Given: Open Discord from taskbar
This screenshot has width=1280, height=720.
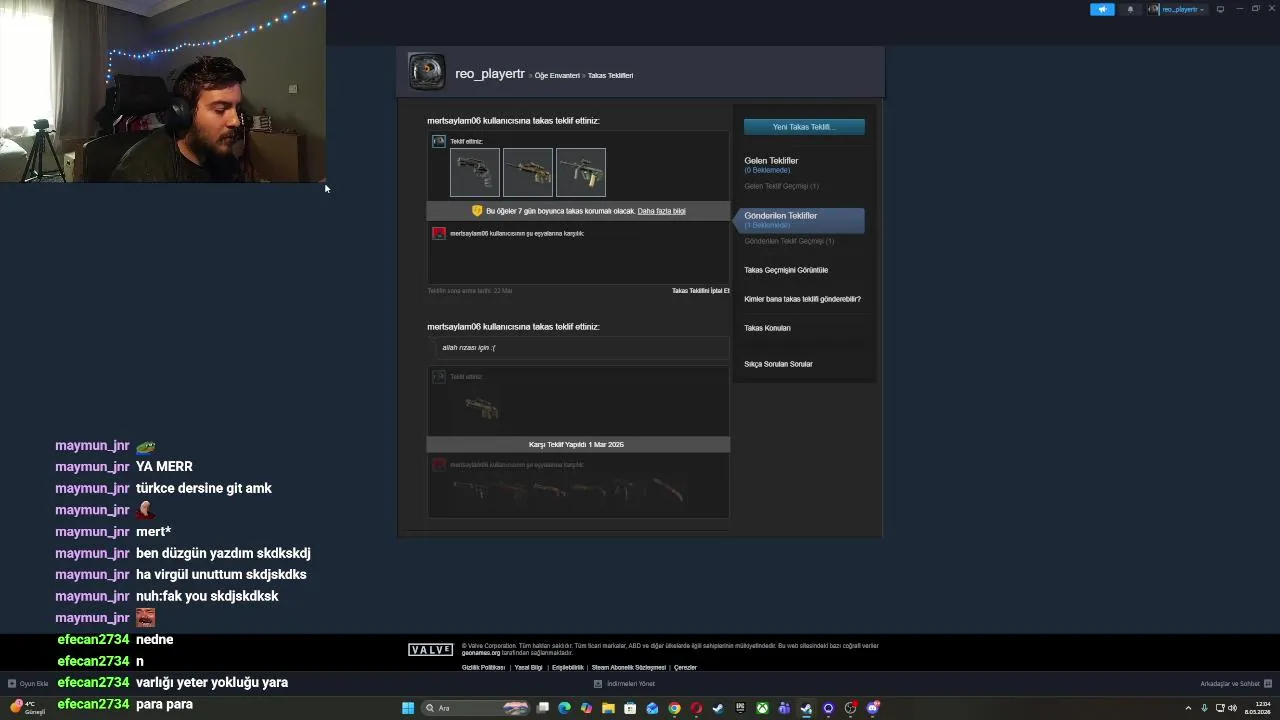Looking at the screenshot, I should (x=873, y=708).
